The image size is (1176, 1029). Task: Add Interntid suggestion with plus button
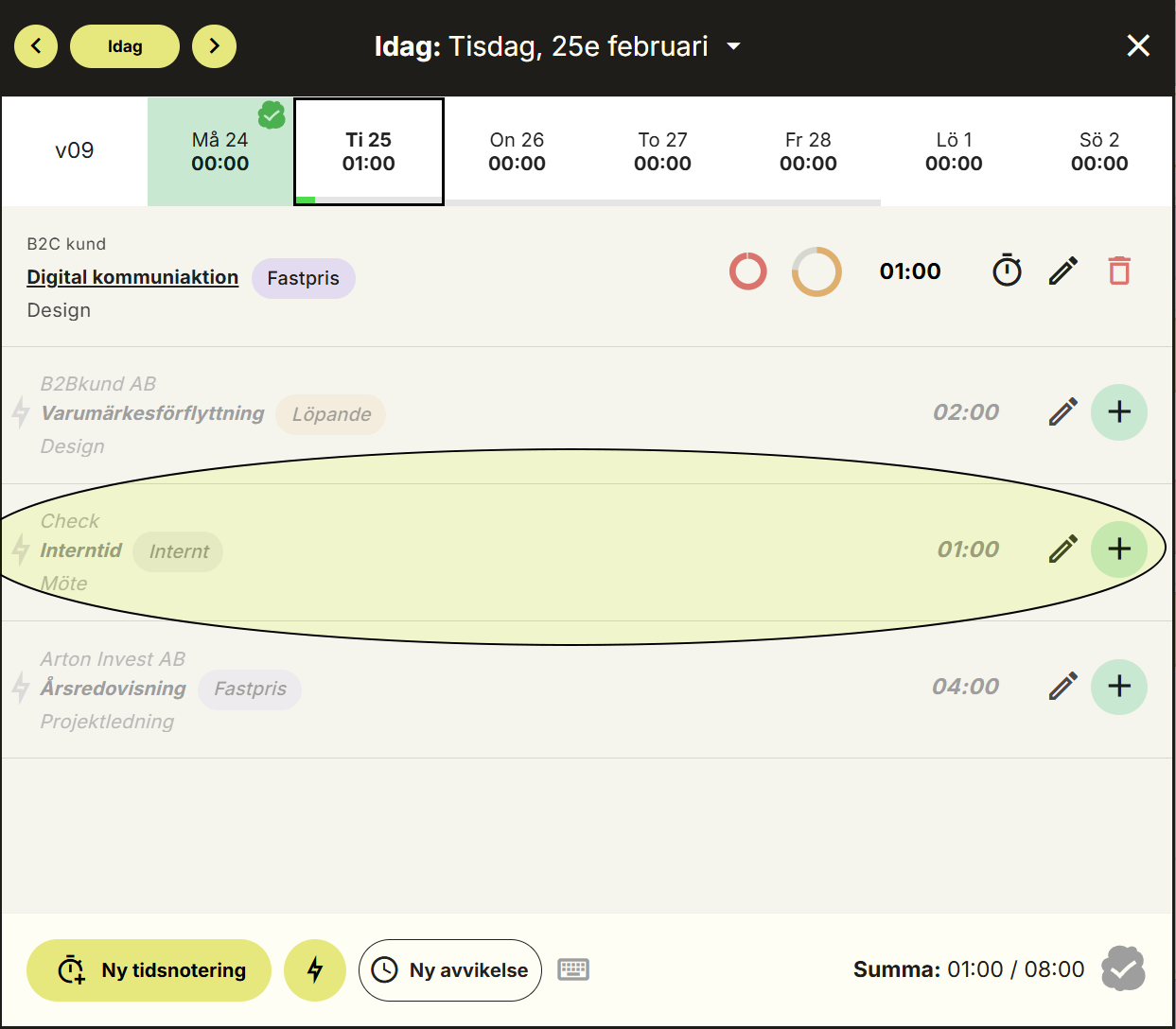pos(1119,549)
